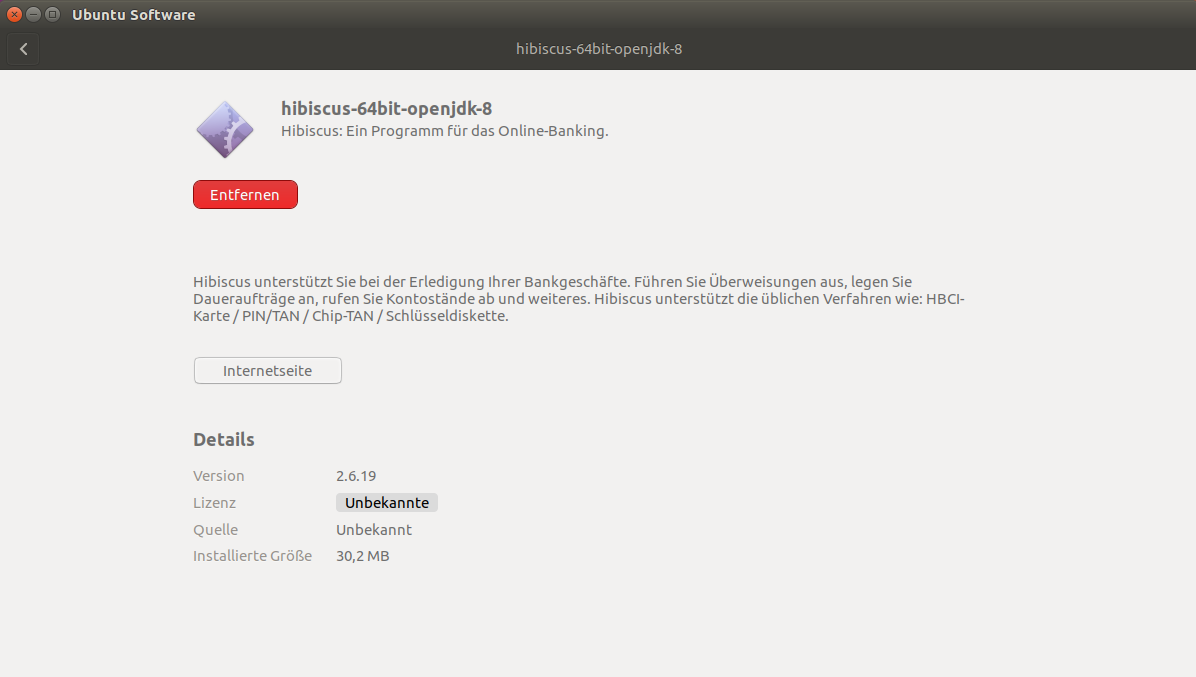This screenshot has width=1196, height=677.
Task: Click the header bar title hibiscus-64bit-openjdk-8
Action: 599,49
